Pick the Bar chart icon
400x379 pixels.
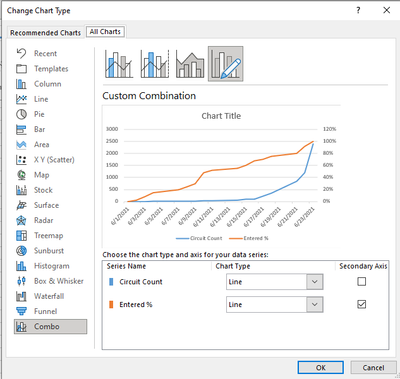click(21, 129)
